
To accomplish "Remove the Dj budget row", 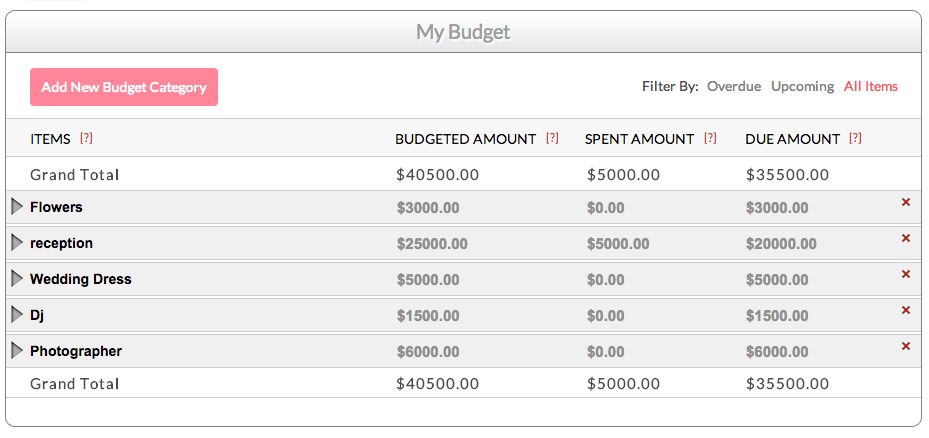I will click(906, 310).
